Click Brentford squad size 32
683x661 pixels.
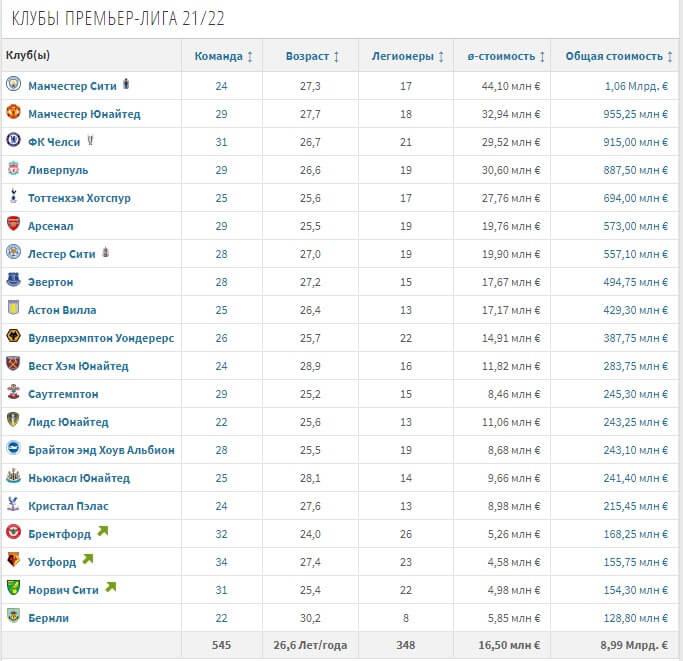tap(221, 534)
